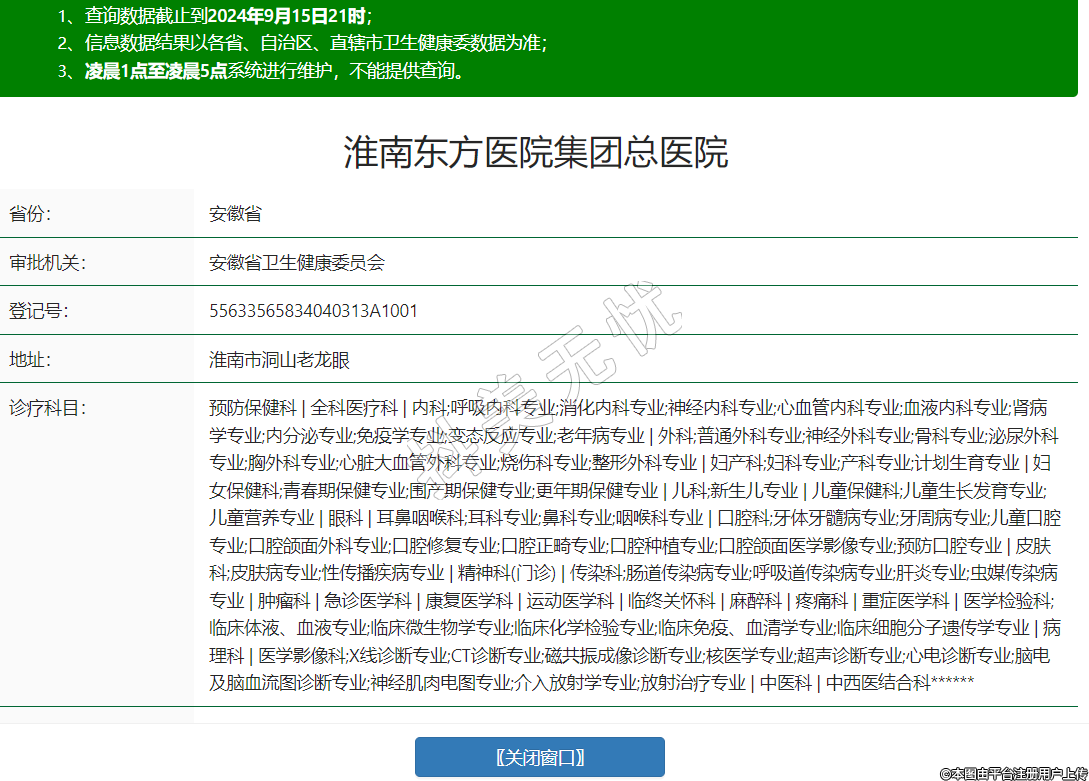Select the 安徽省 province value

pyautogui.click(x=235, y=213)
